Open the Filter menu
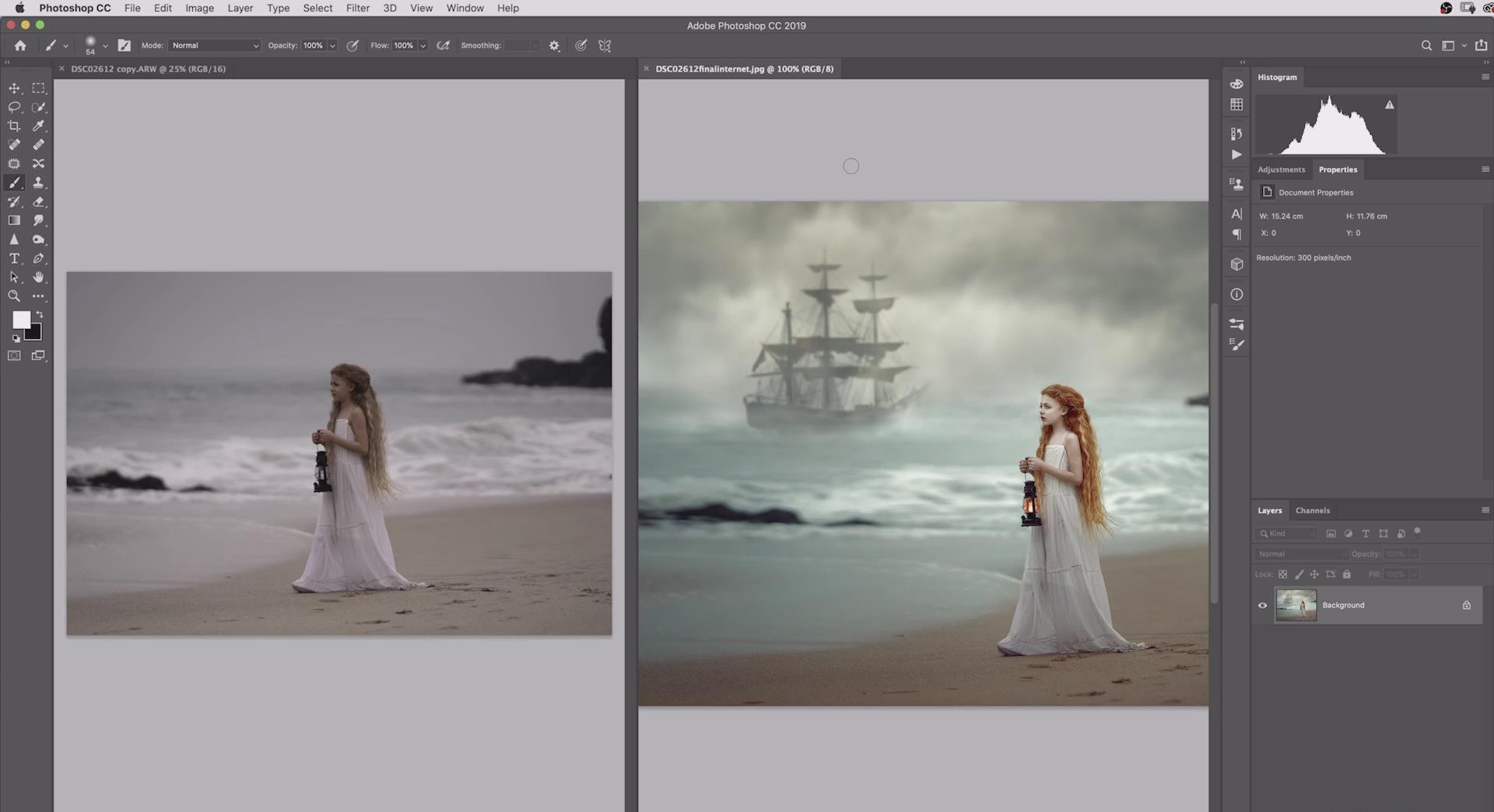Viewport: 1494px width, 812px height. [x=357, y=8]
